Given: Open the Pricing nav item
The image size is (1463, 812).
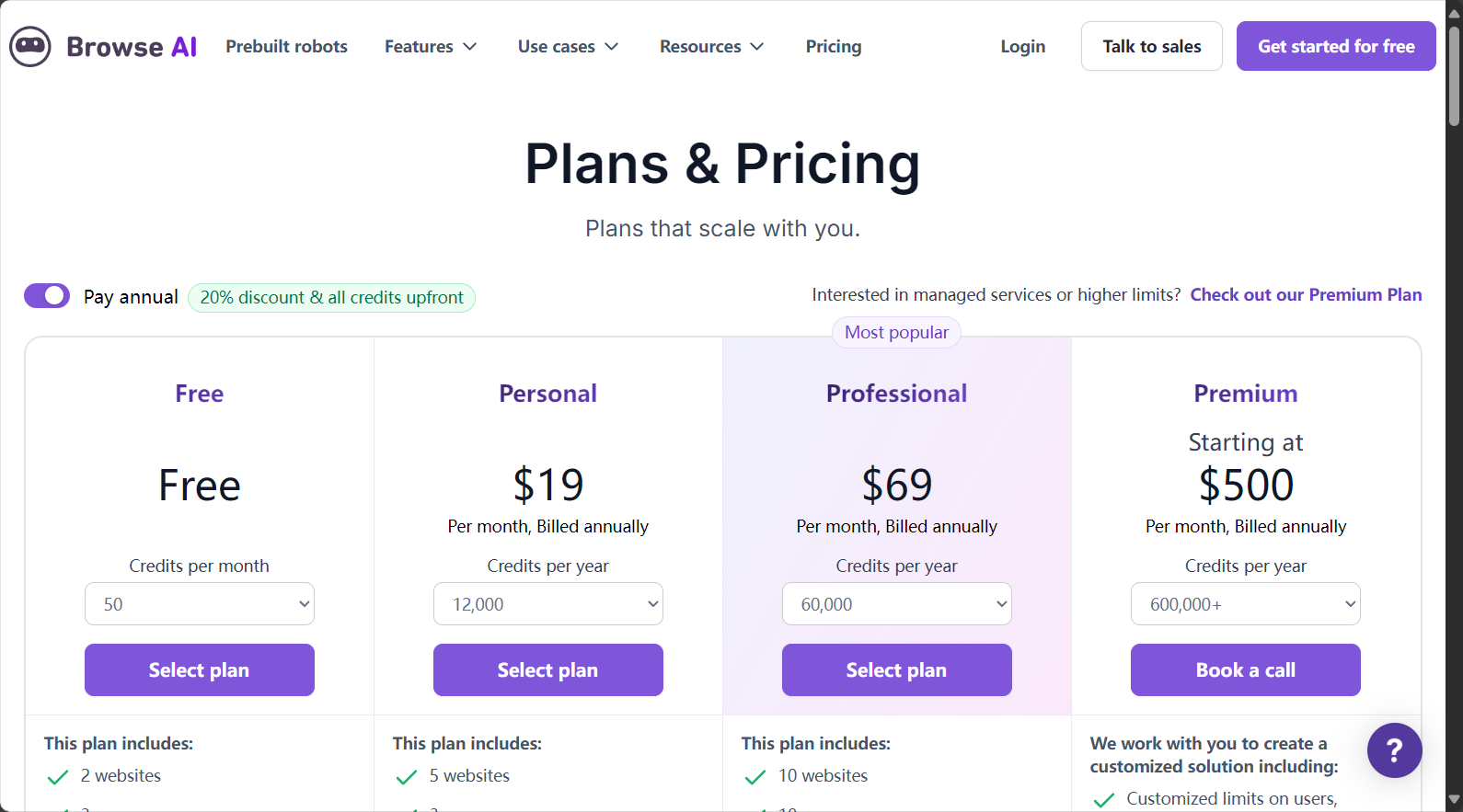Looking at the screenshot, I should [x=834, y=46].
